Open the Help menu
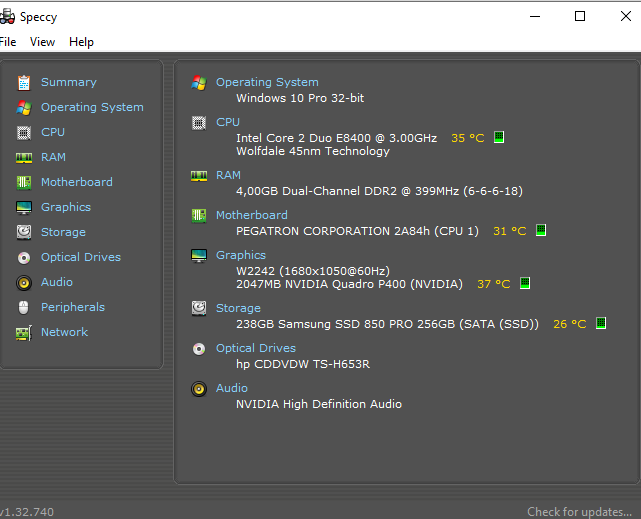Viewport: 641px width, 519px height. coord(82,42)
